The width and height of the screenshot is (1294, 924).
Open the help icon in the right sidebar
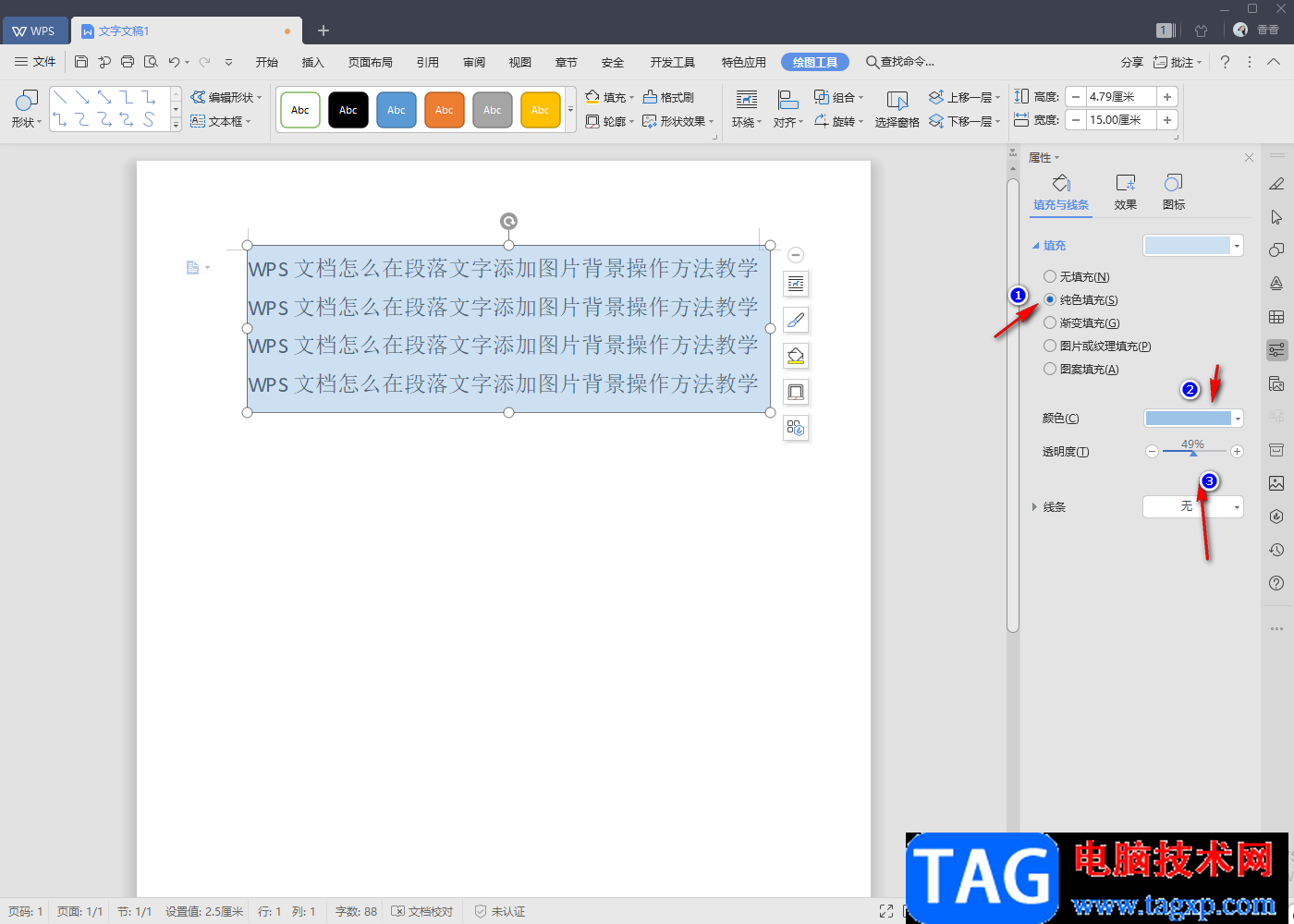click(x=1276, y=583)
